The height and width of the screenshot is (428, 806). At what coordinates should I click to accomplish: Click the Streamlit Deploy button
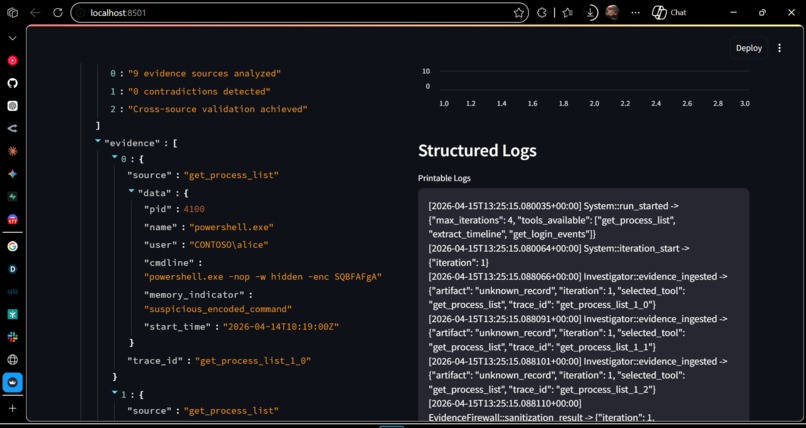[x=748, y=48]
